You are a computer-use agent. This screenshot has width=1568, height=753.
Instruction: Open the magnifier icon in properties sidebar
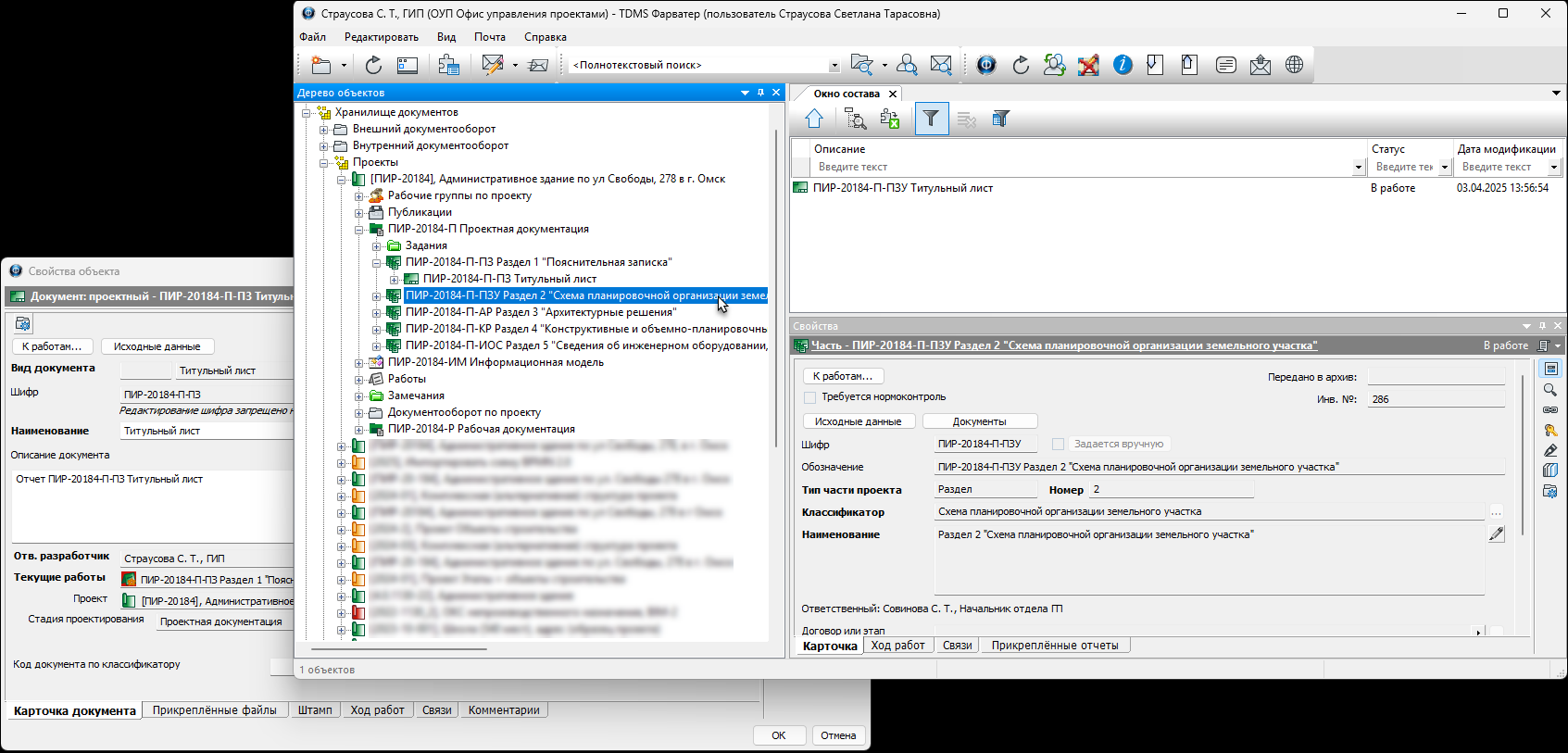1549,390
